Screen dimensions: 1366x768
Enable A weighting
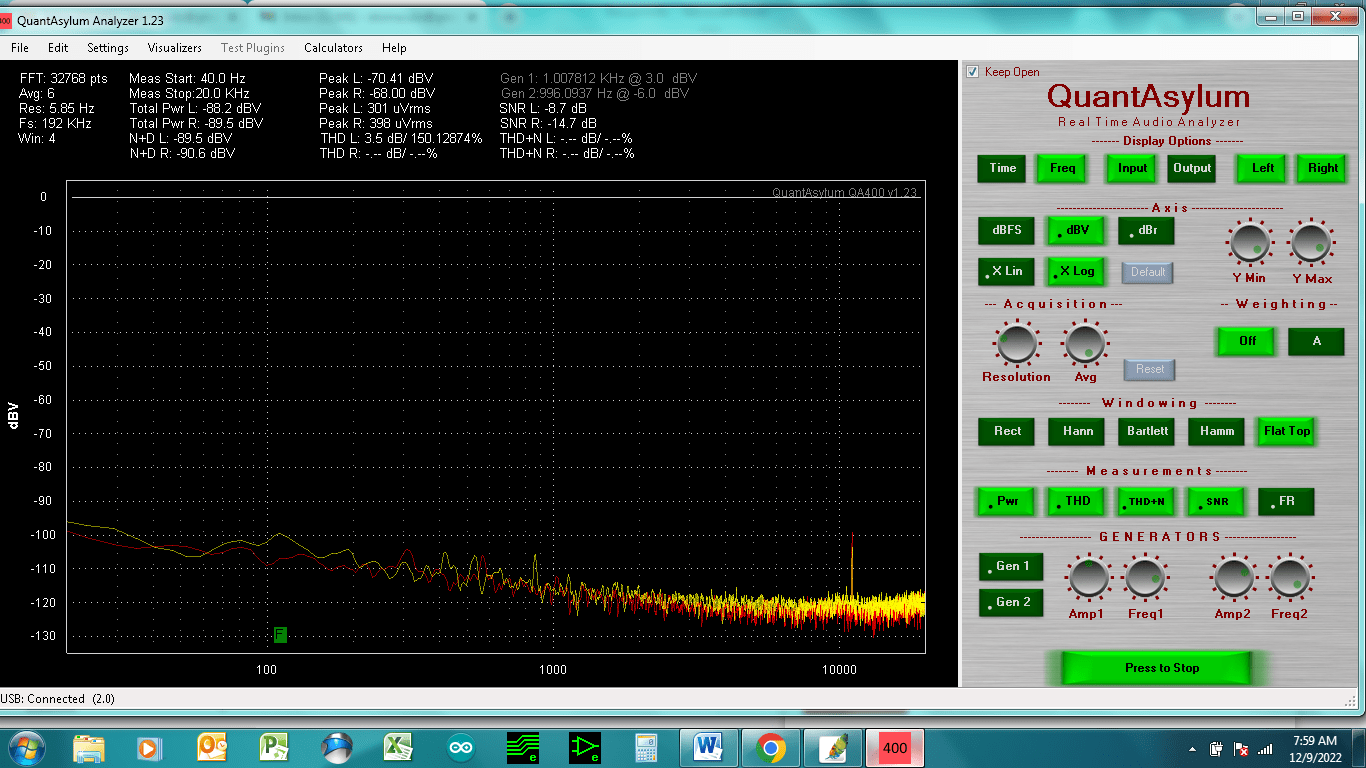click(x=1316, y=341)
